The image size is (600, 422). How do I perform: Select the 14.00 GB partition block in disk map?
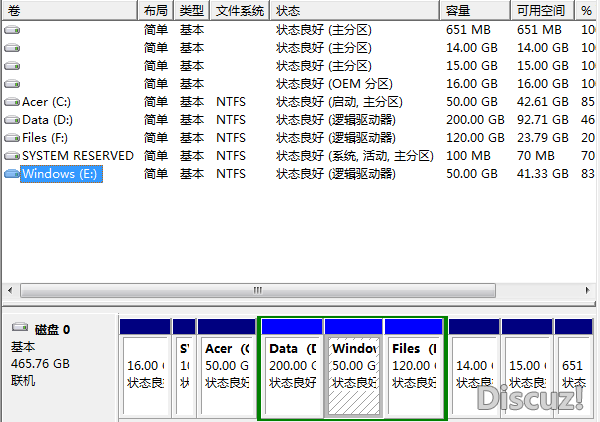pyautogui.click(x=474, y=368)
